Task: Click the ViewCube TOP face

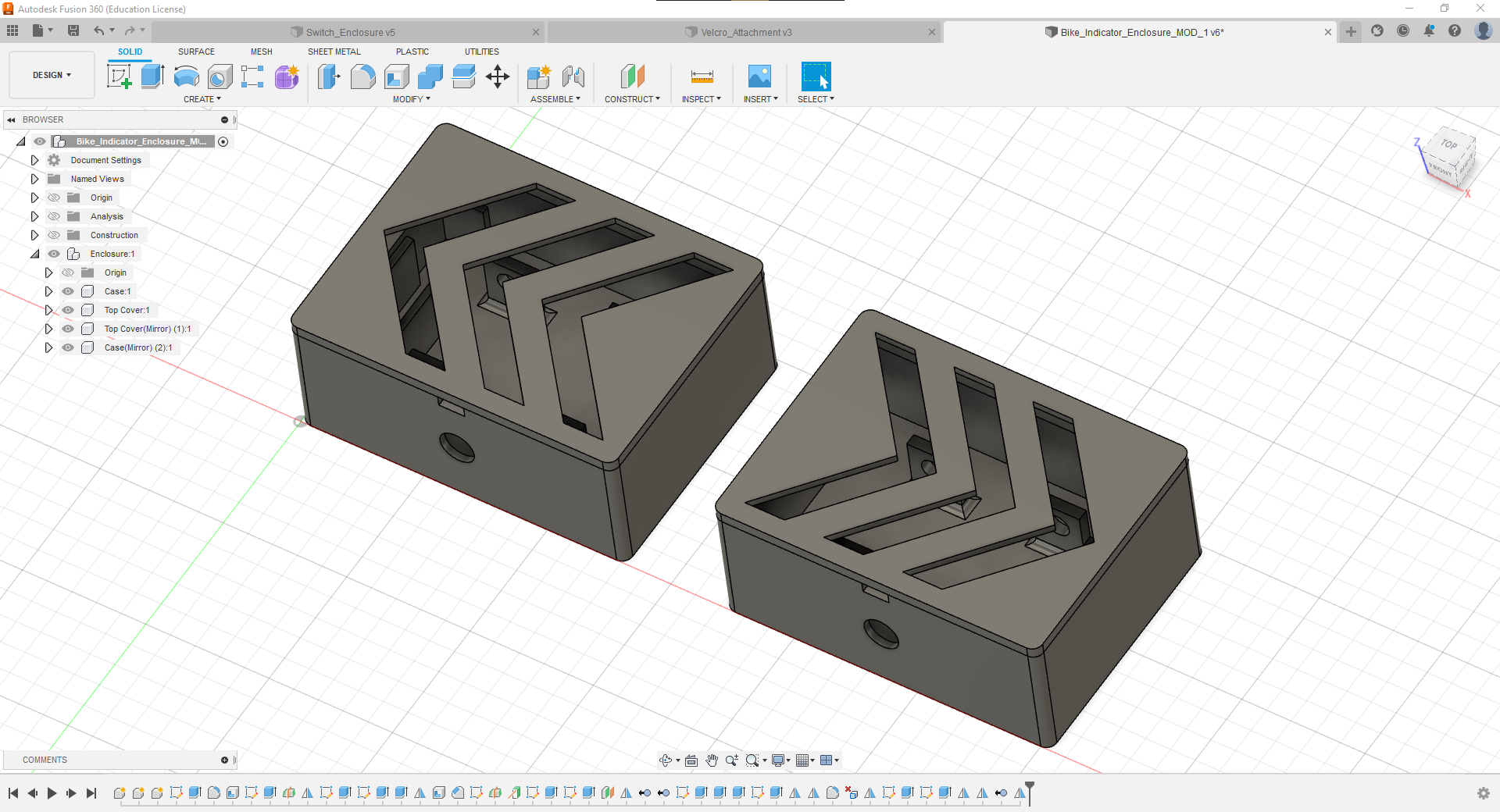Action: click(1450, 144)
